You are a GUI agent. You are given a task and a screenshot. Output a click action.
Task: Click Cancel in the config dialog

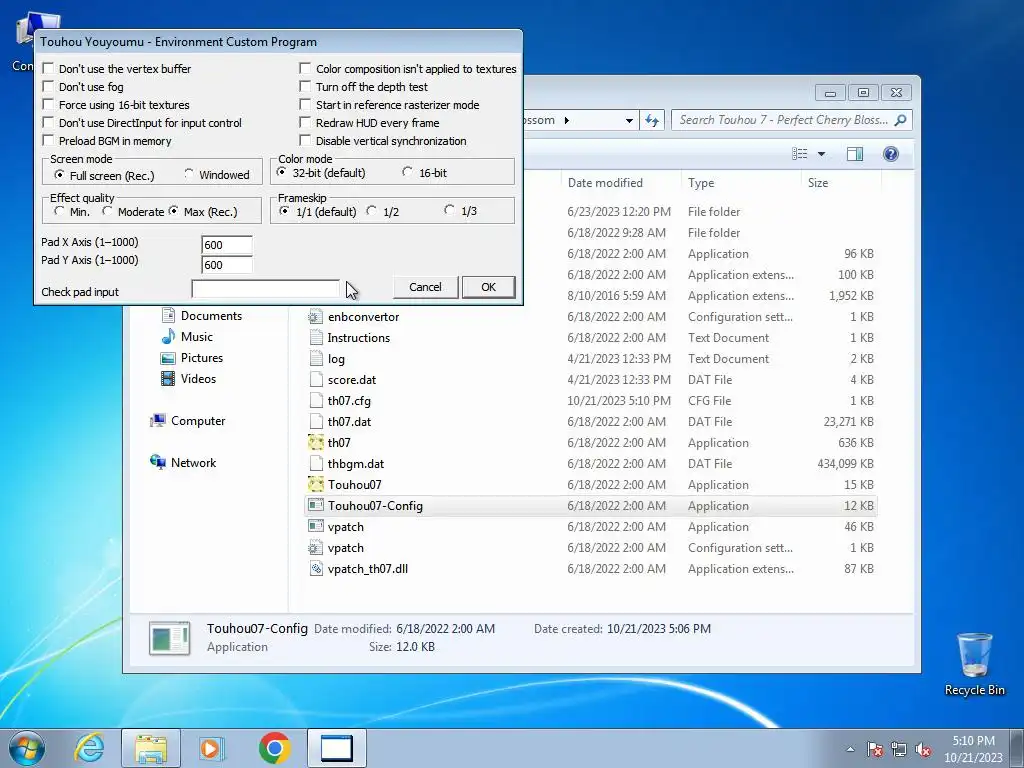425,287
